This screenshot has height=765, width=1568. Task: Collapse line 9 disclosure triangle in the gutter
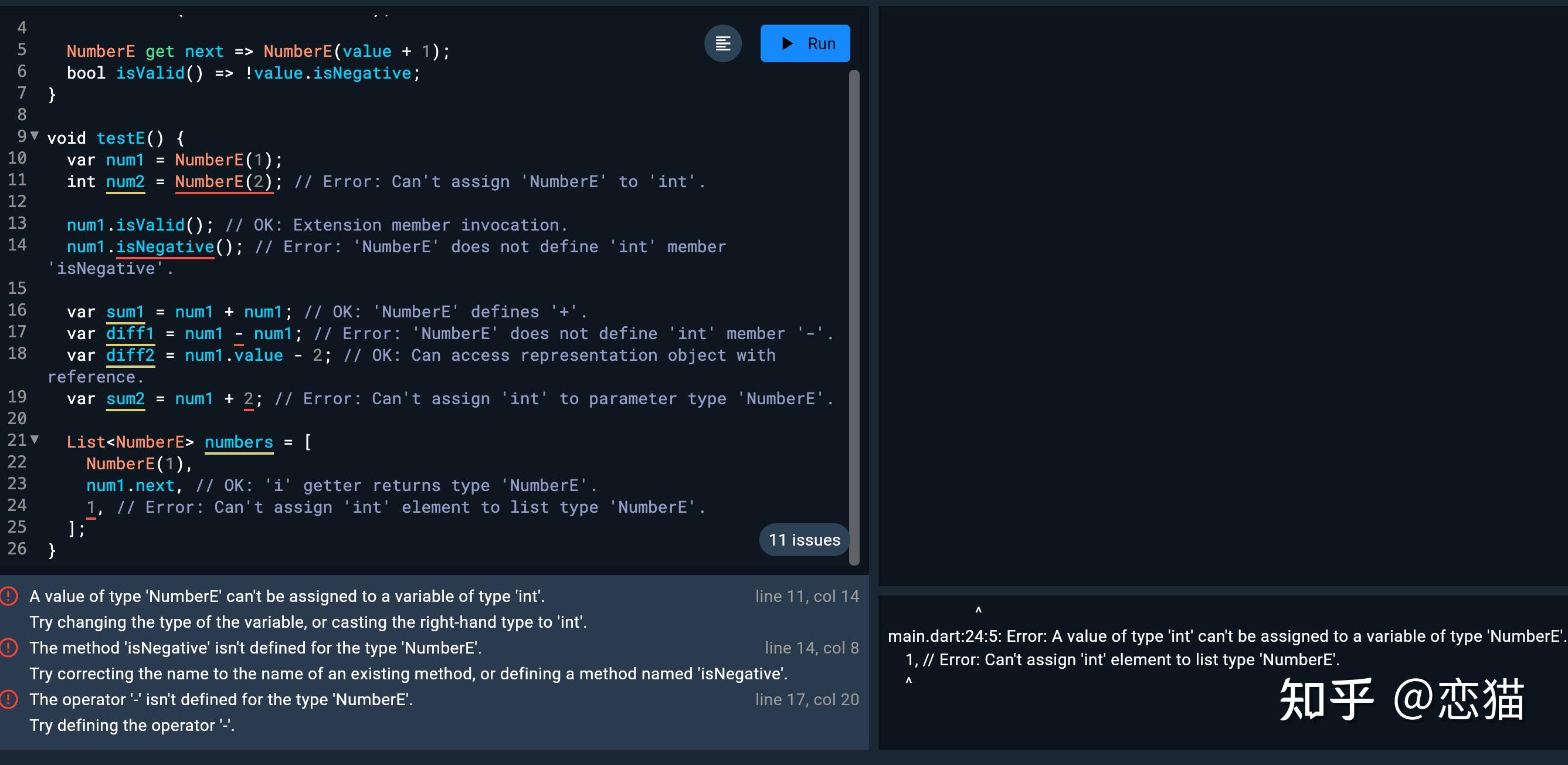[x=33, y=137]
